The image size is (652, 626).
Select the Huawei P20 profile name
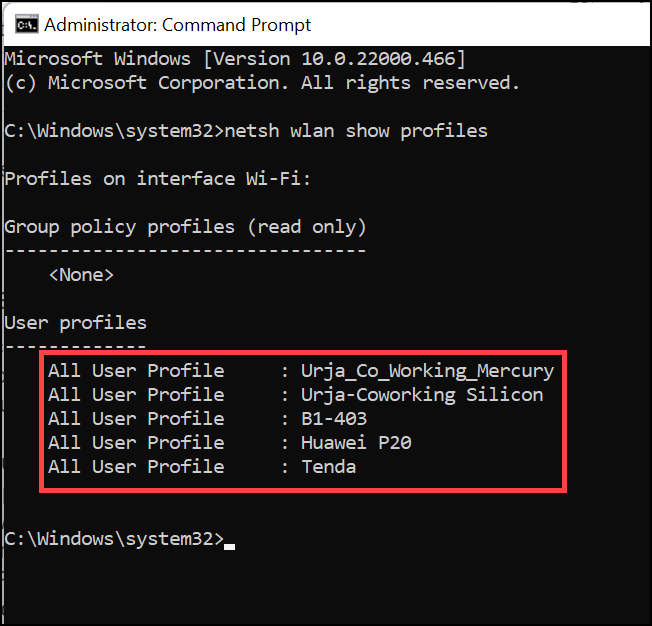tap(356, 443)
